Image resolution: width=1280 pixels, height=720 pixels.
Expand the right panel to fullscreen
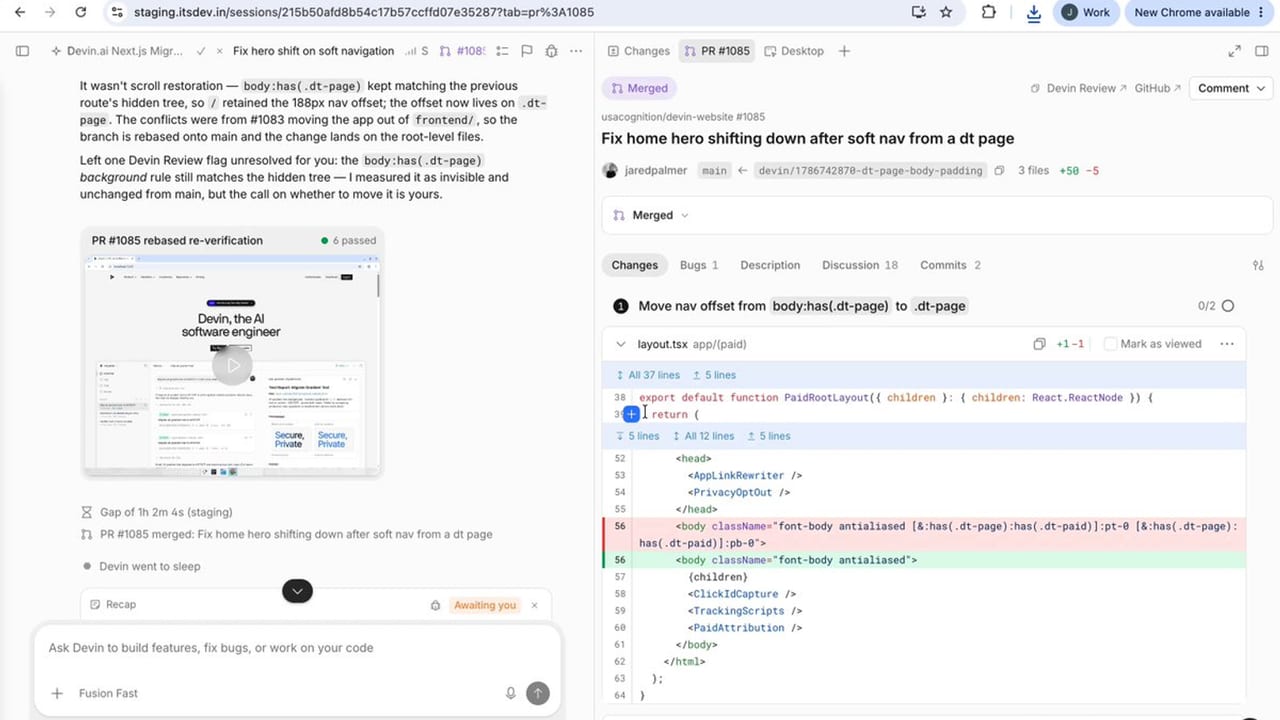[1234, 51]
